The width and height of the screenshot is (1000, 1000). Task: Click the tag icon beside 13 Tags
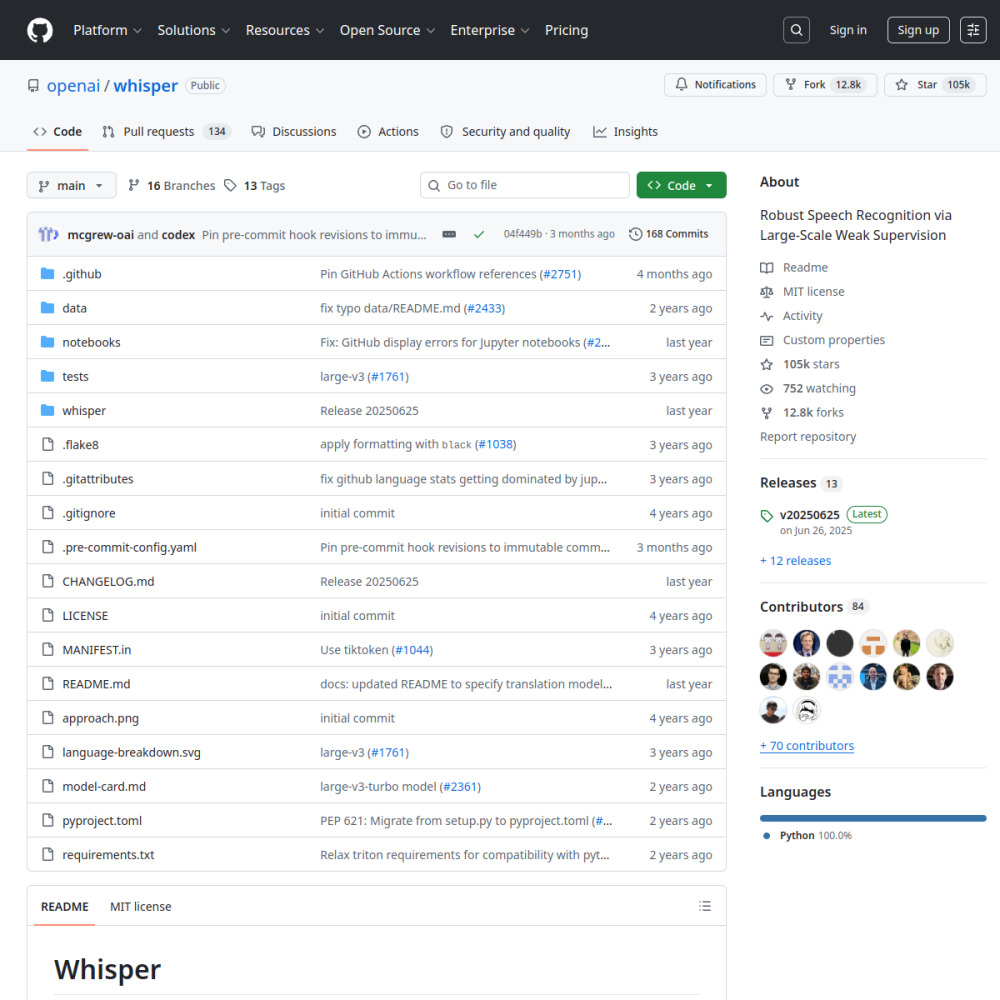pos(230,185)
